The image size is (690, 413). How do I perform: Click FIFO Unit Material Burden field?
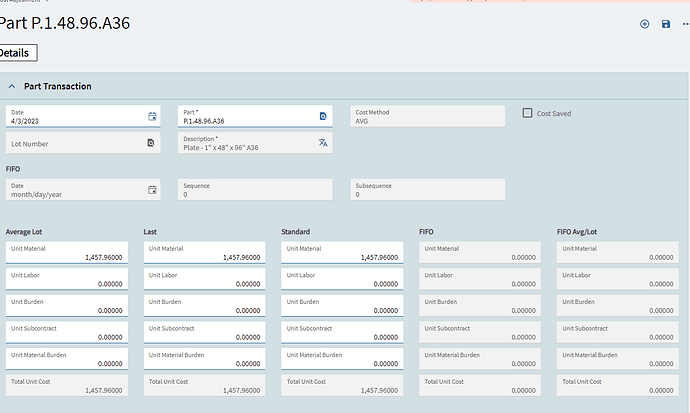point(480,359)
